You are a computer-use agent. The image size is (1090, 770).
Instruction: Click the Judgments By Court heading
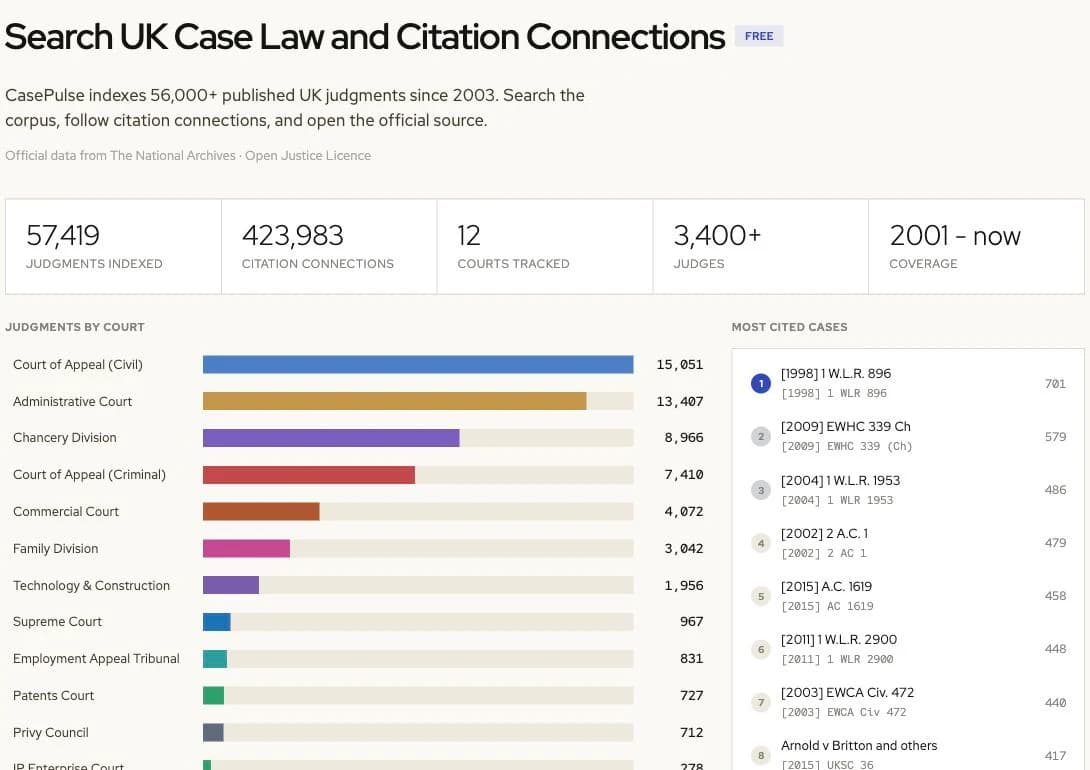(x=75, y=327)
